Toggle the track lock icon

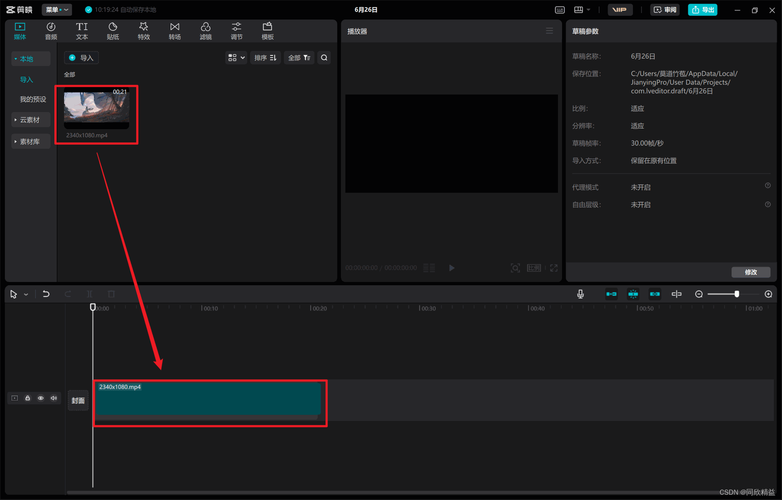tap(28, 398)
